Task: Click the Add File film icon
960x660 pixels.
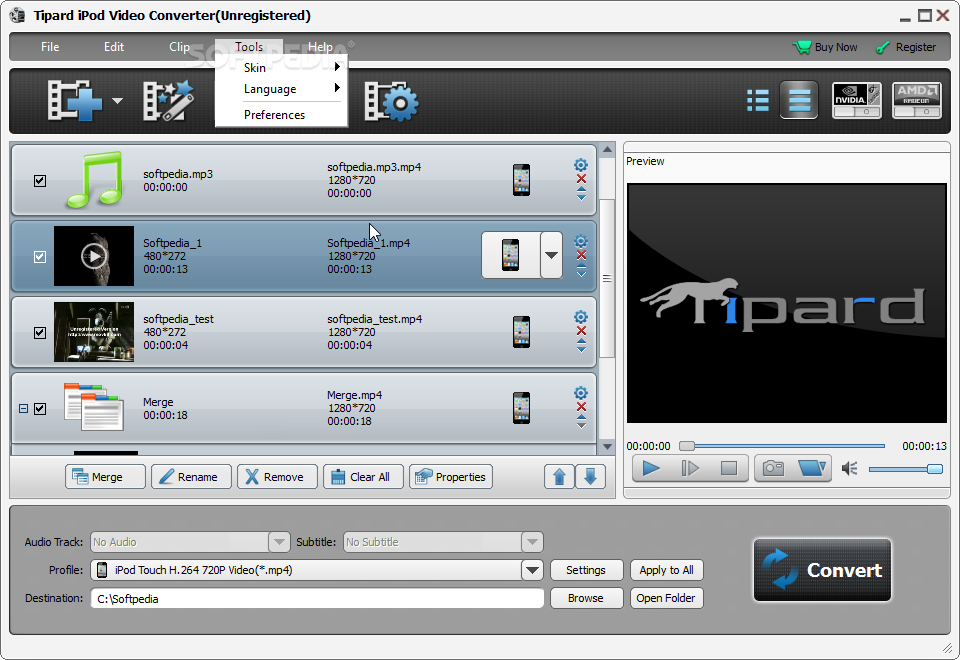Action: (75, 100)
